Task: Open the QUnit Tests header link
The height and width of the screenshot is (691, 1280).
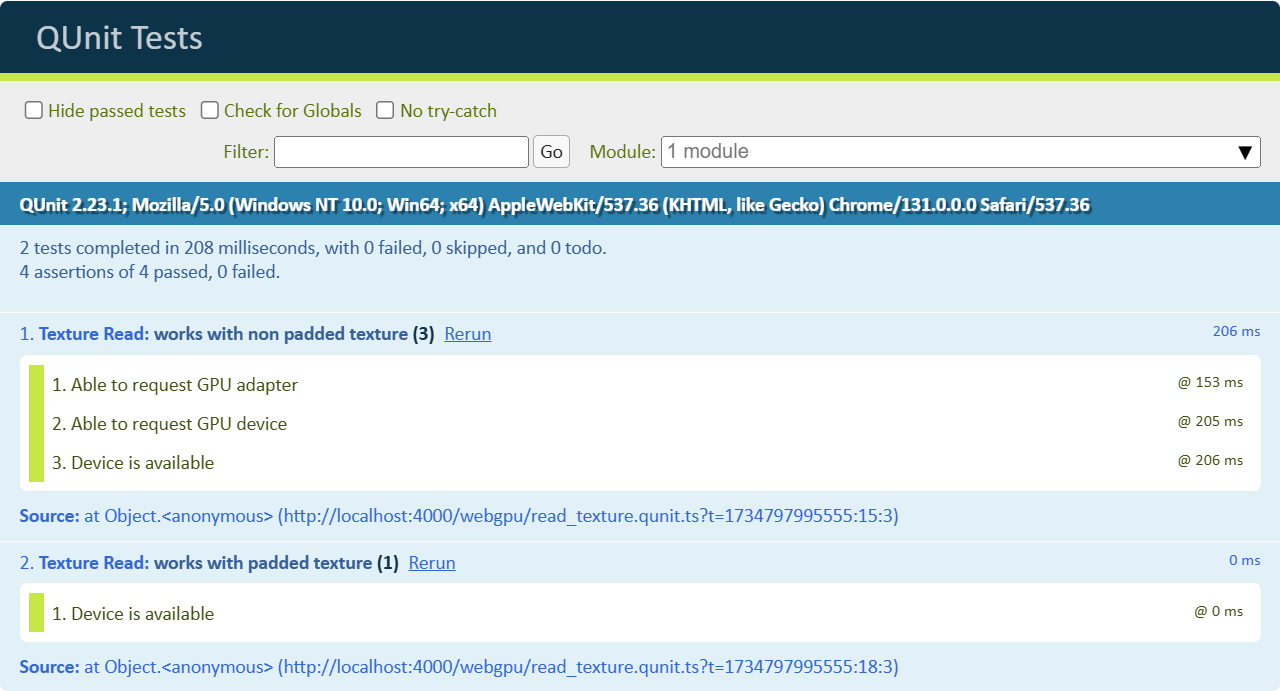Action: 119,38
